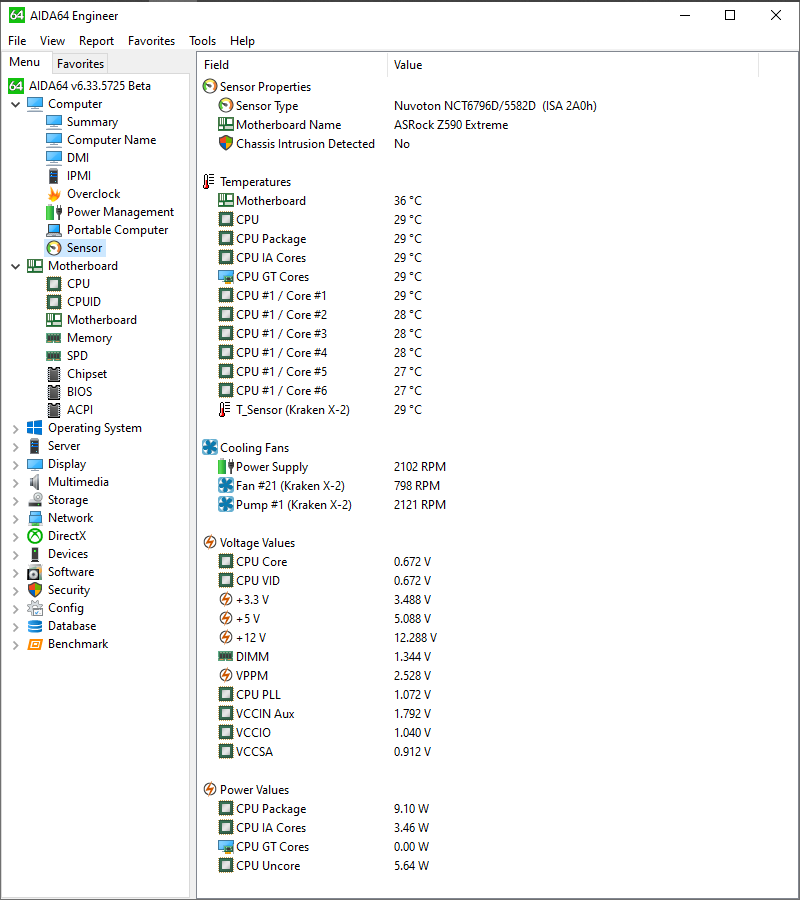Click the Multimedia speaker icon
This screenshot has width=800, height=900.
point(35,482)
